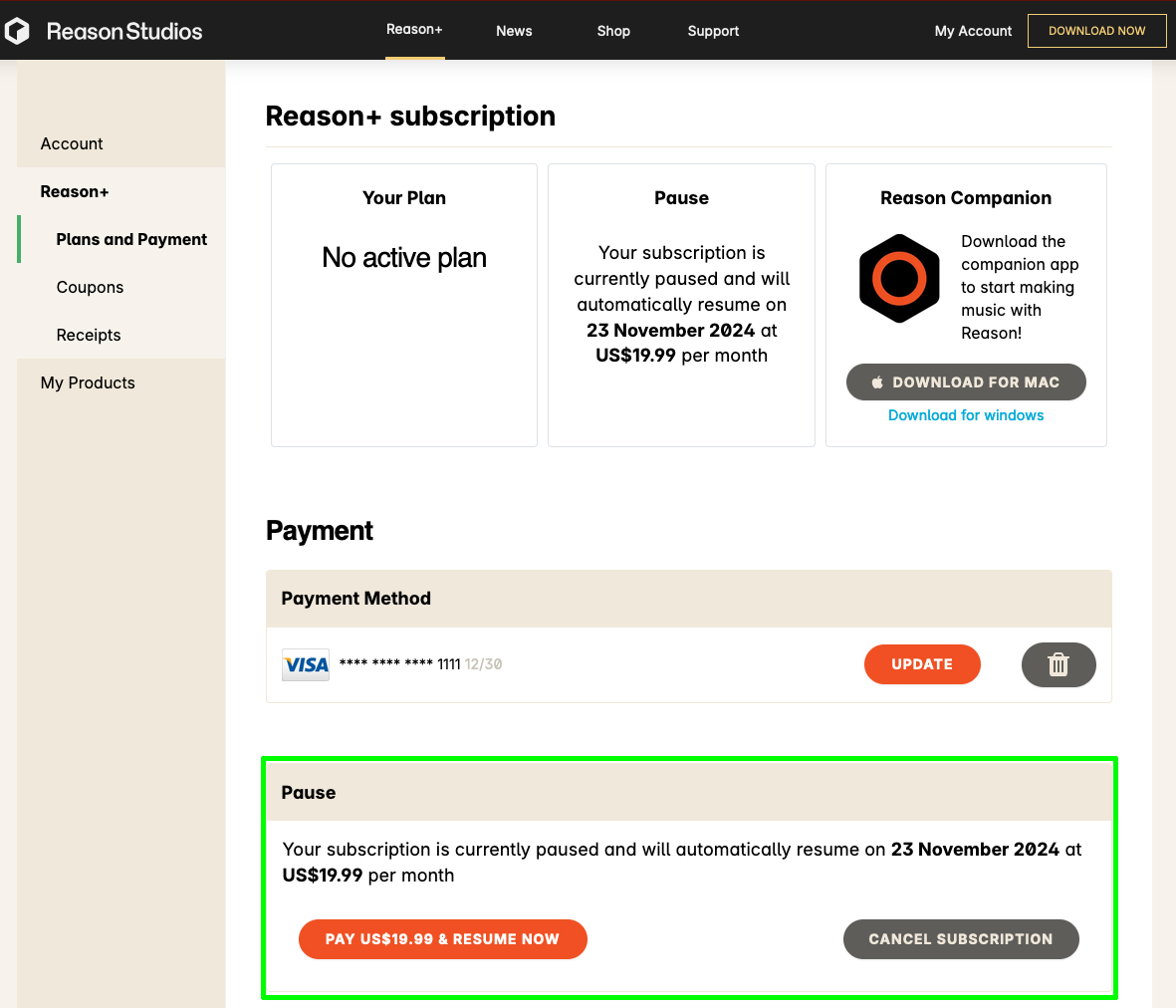Click Pay US$19.99 & Resume Now
The width and height of the screenshot is (1176, 1008).
click(442, 939)
